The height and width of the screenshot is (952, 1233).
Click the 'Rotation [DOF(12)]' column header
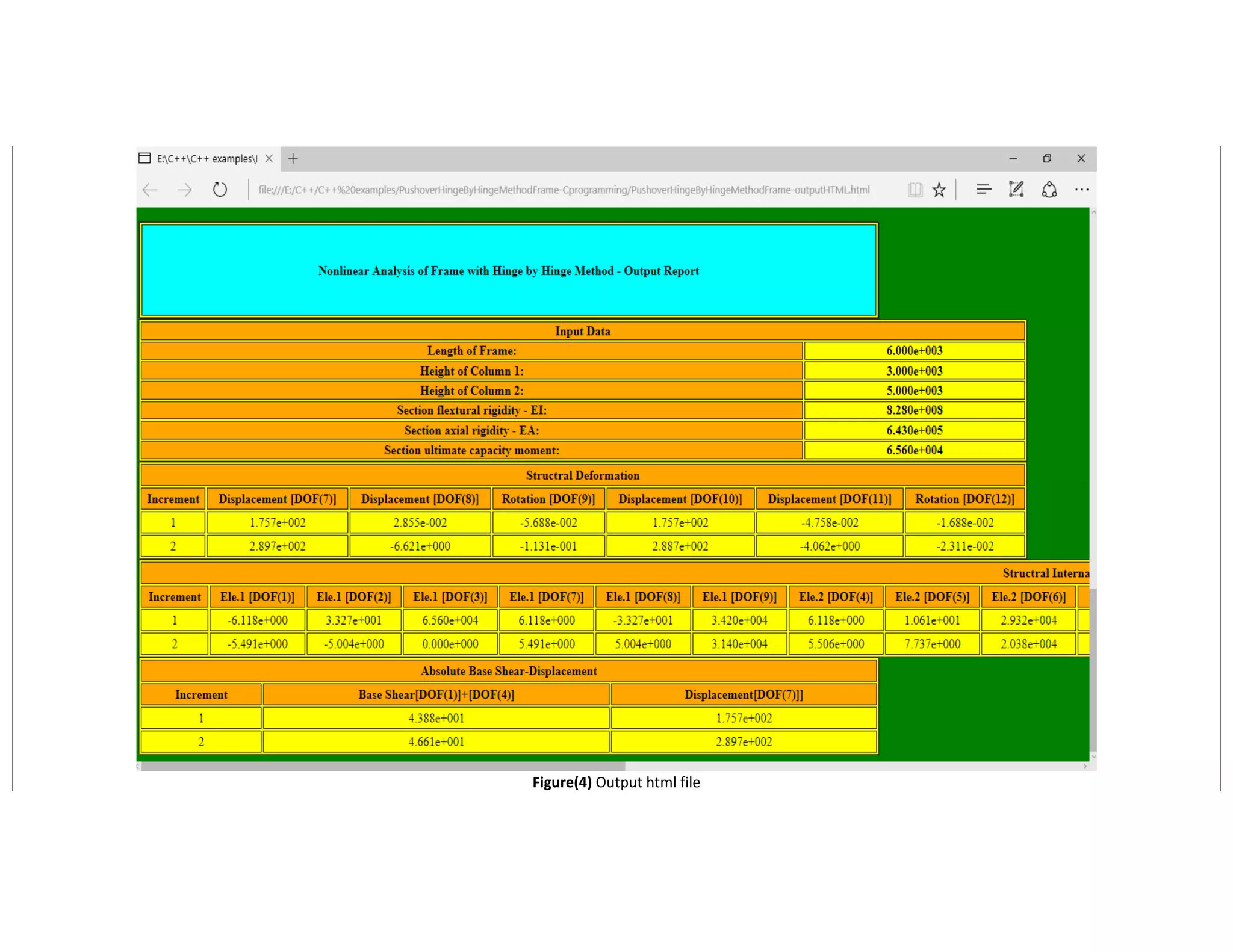pos(965,499)
